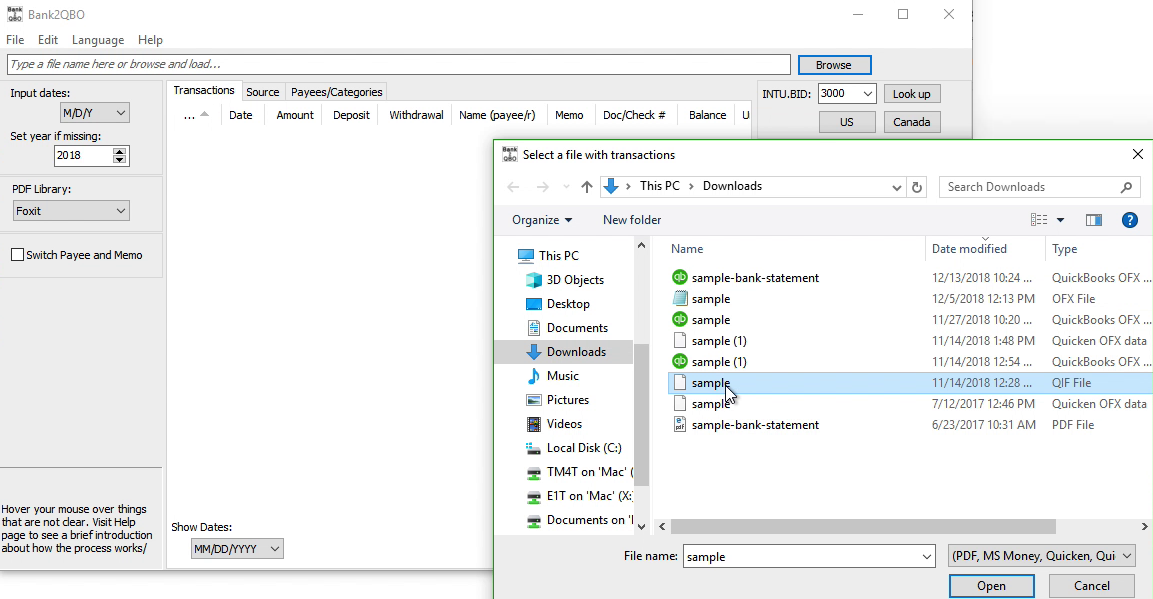The height and width of the screenshot is (599, 1153).
Task: Expand the Organize menu dropdown
Action: tap(542, 220)
